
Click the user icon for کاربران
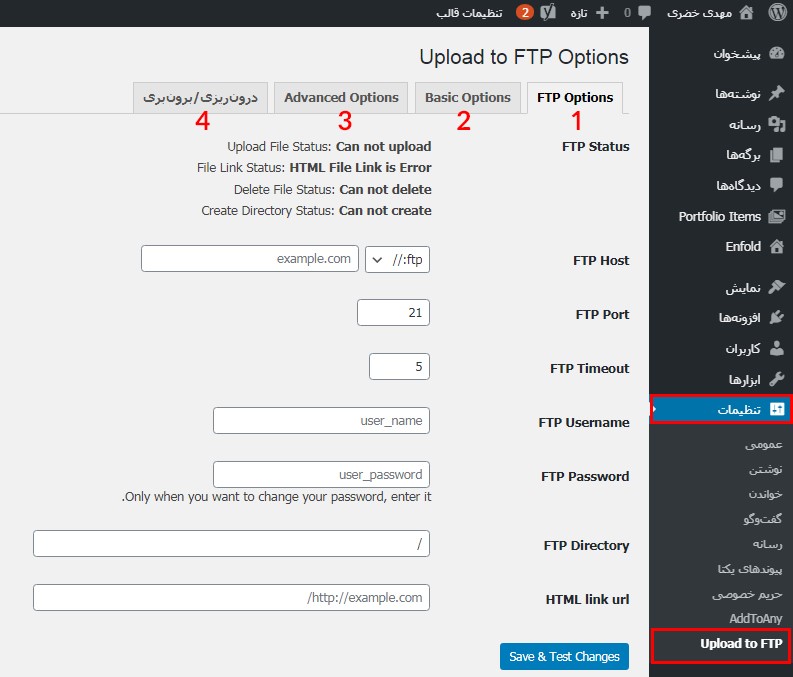click(776, 348)
